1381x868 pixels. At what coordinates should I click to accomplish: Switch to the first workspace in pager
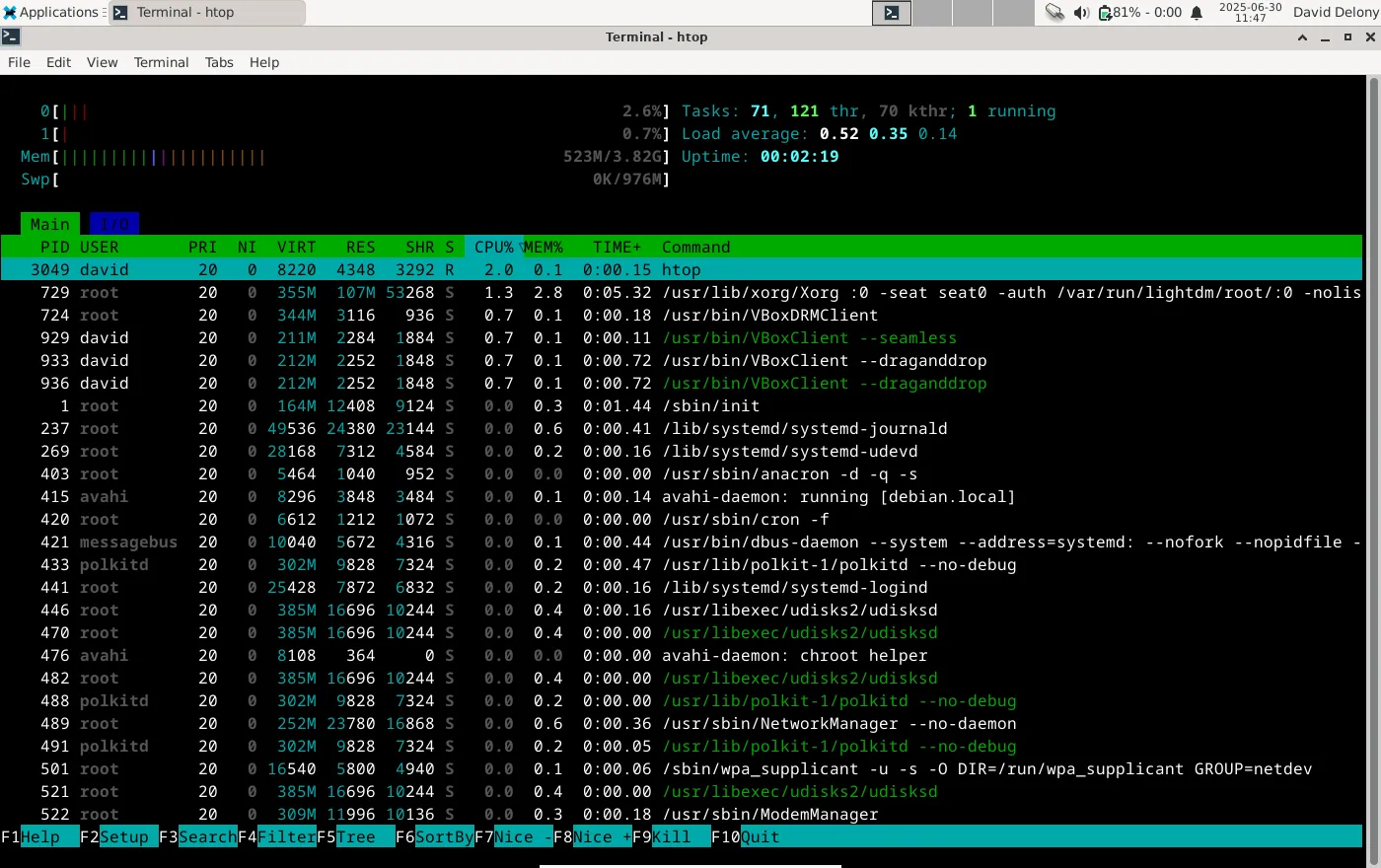[x=892, y=13]
